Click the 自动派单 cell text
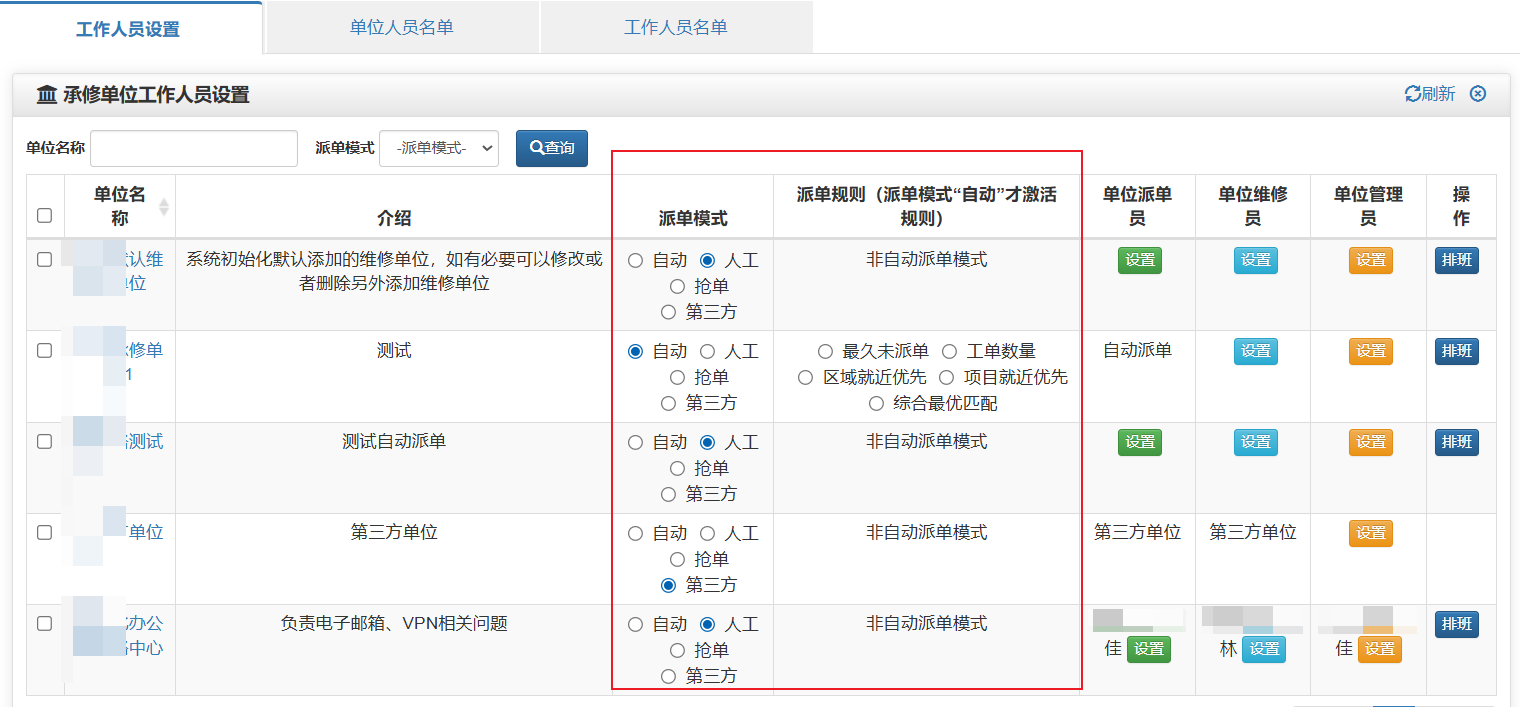Screen dimensions: 1520x707 [x=1137, y=350]
